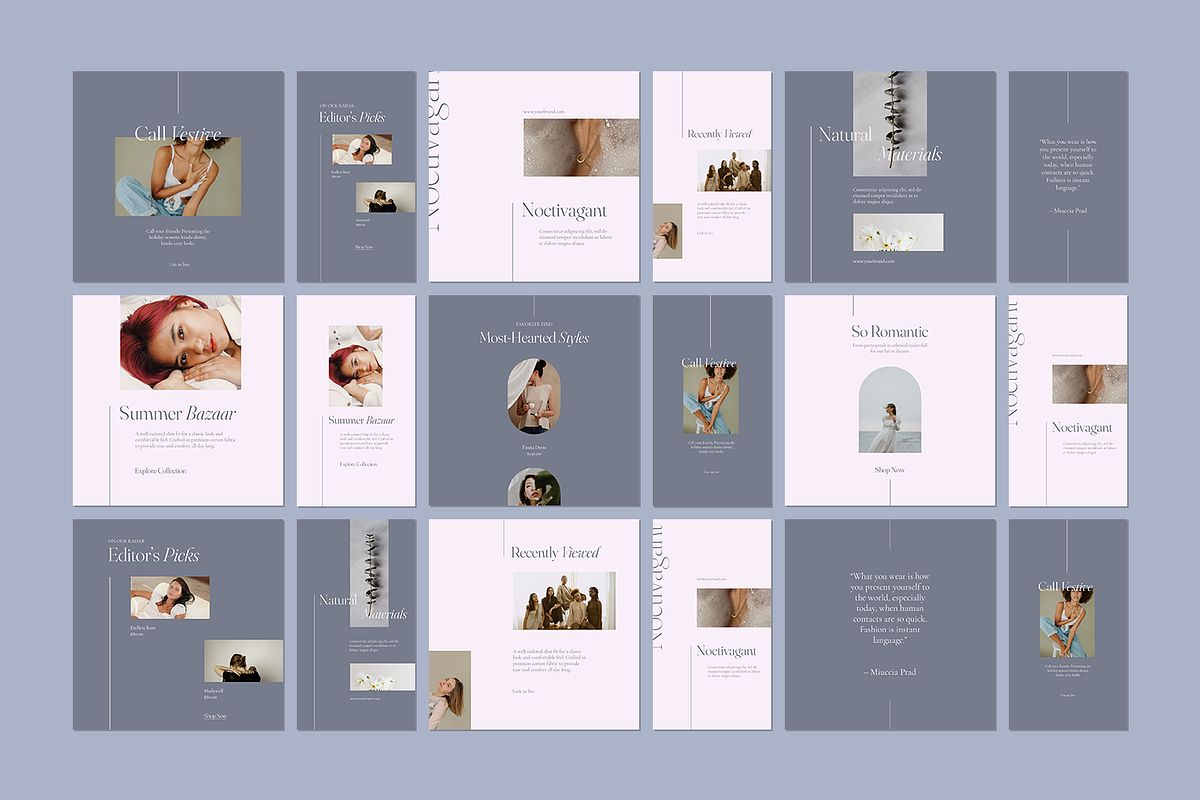
Task: Click the '– Miuccia Prad' attribution in the wide quote card
Action: click(890, 672)
